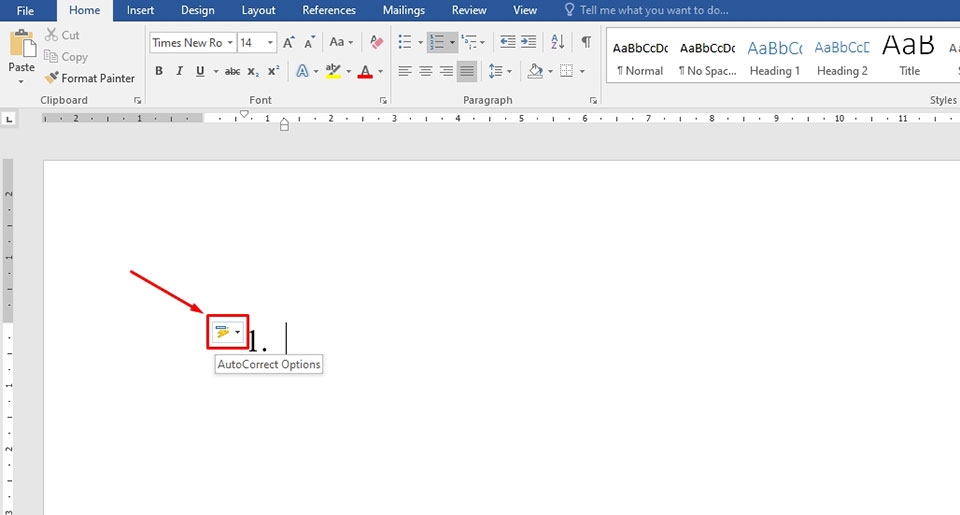The image size is (960, 515).
Task: Expand the font size dropdown
Action: click(x=270, y=42)
